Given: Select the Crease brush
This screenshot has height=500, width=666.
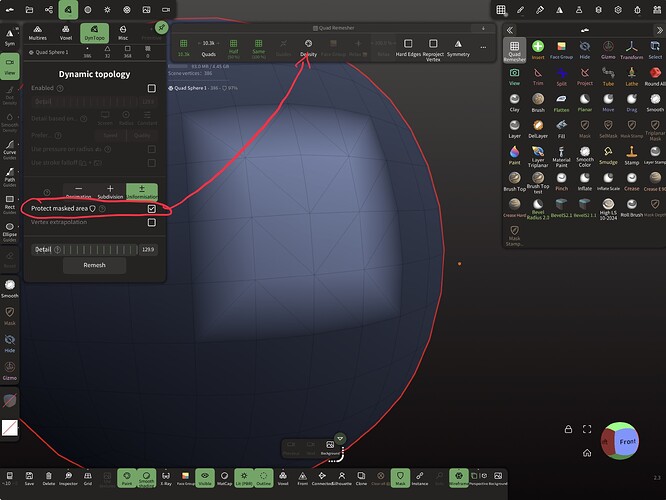Looking at the screenshot, I should [632, 181].
